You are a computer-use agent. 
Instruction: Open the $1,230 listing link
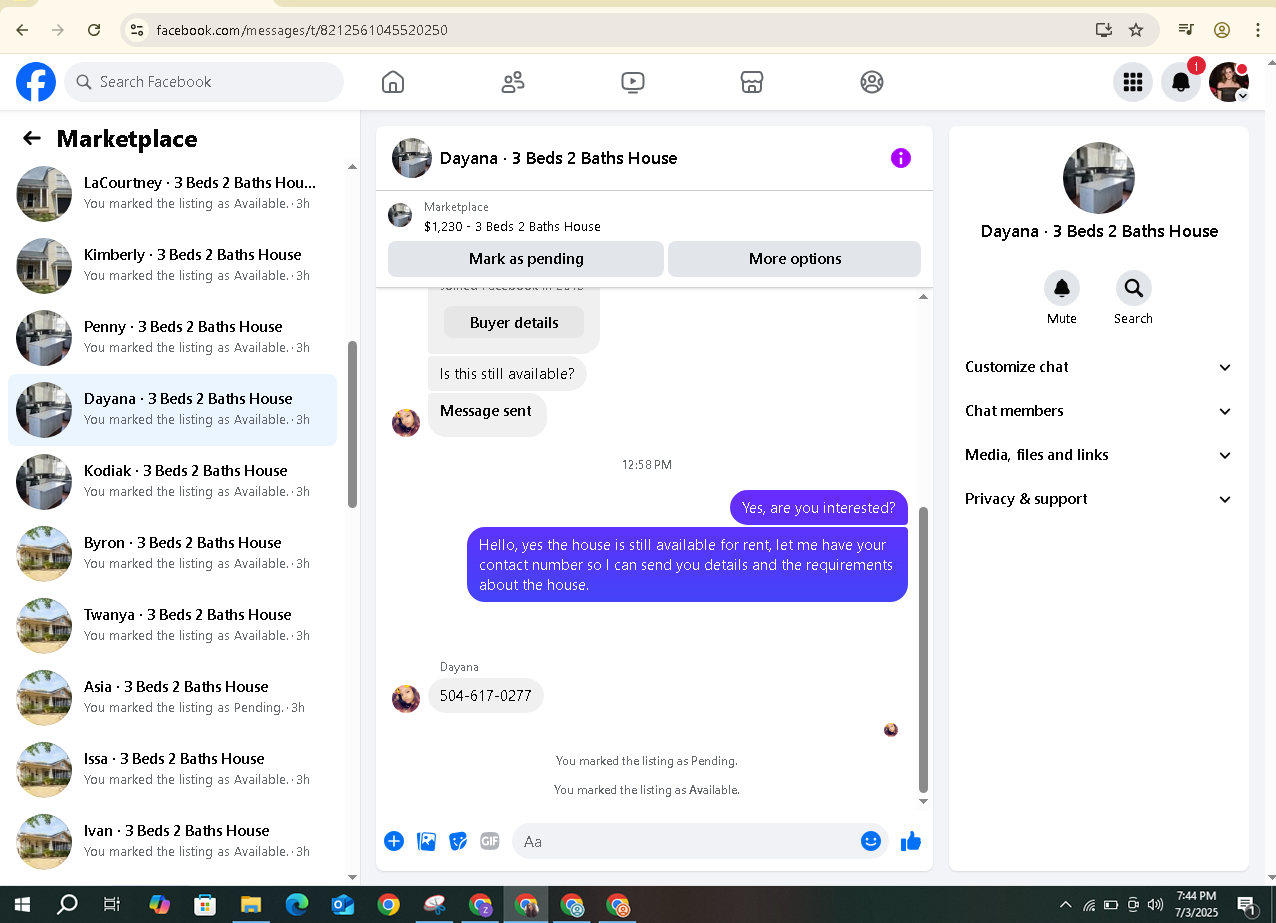tap(512, 227)
